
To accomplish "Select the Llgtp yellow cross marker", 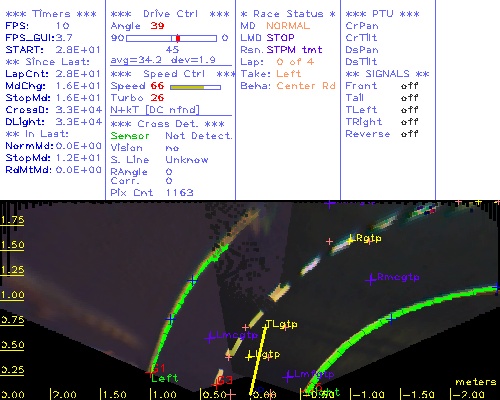I will (x=249, y=357).
